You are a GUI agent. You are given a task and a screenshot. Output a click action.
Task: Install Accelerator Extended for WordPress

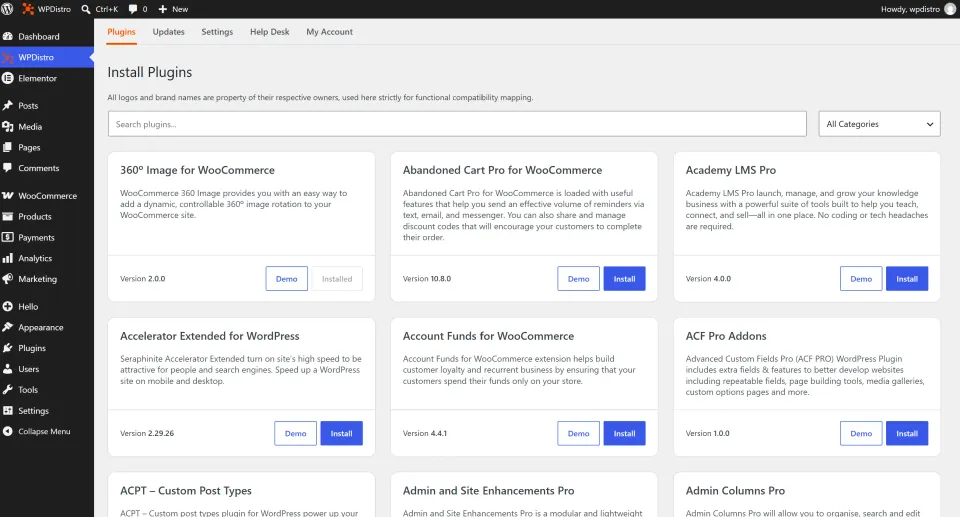click(341, 433)
